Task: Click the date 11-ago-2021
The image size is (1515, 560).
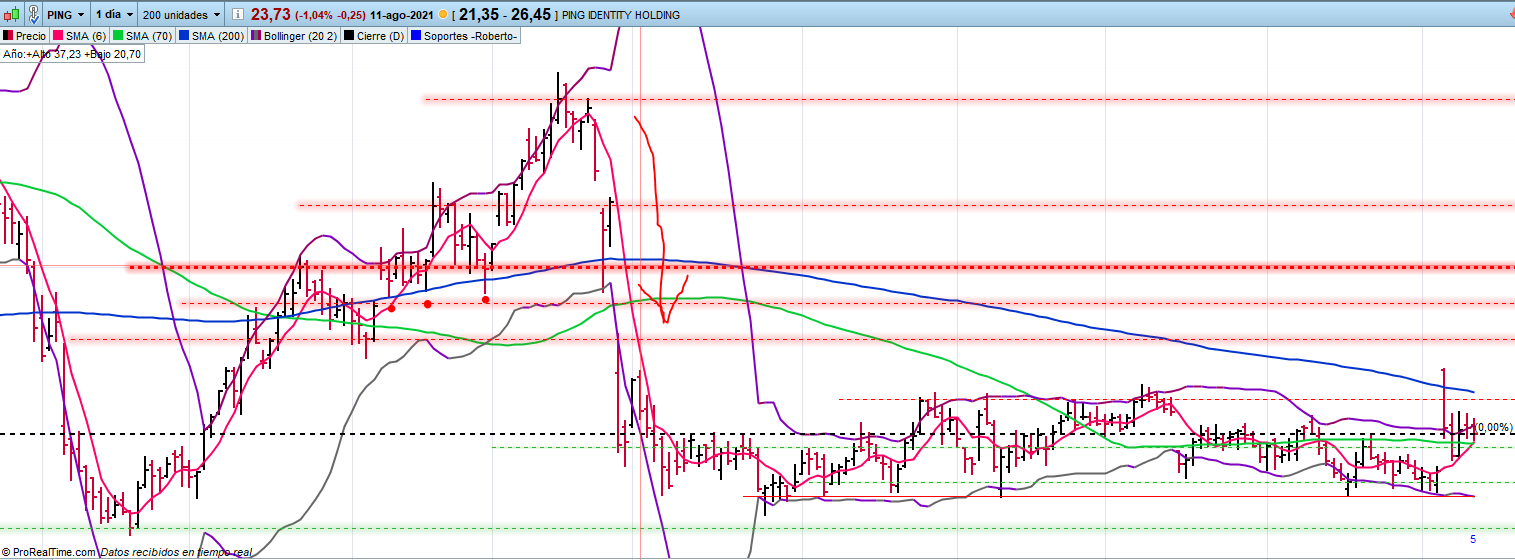Action: [402, 15]
